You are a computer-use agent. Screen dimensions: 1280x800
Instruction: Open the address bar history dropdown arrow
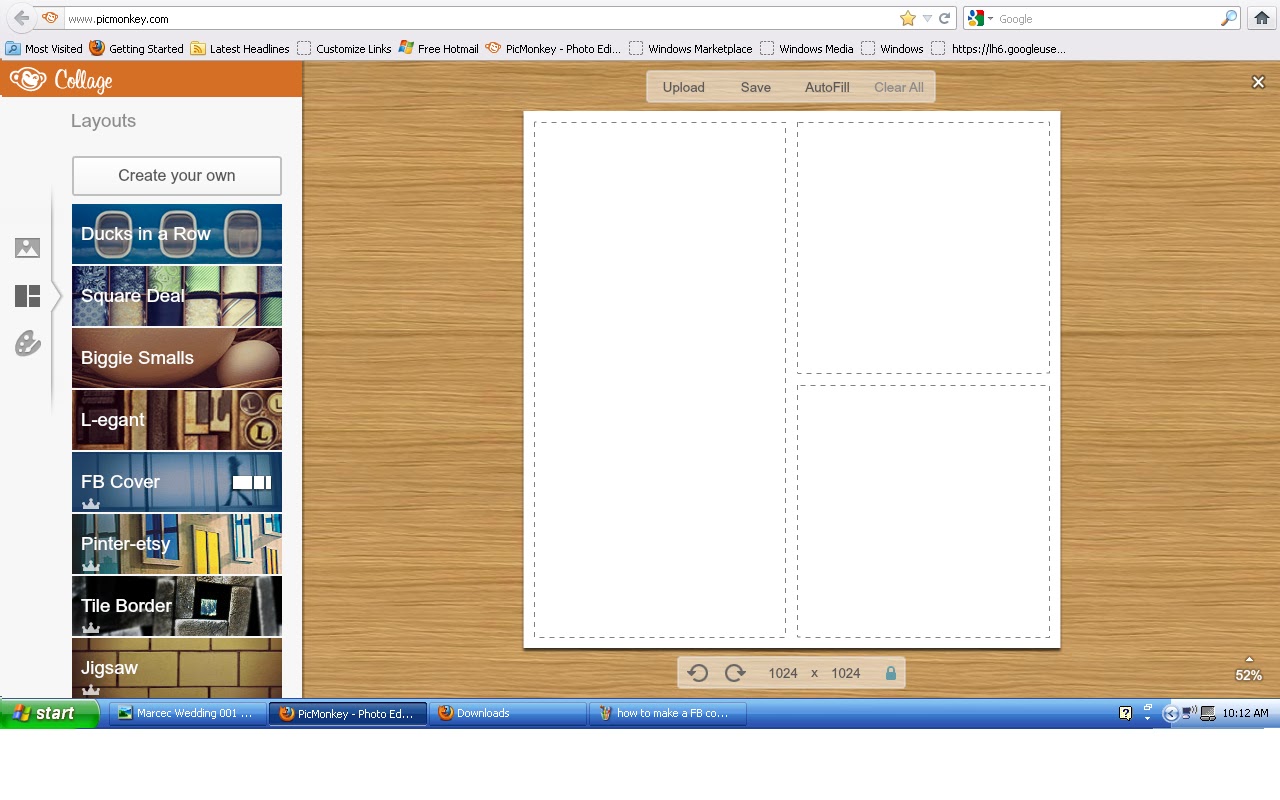[x=927, y=18]
